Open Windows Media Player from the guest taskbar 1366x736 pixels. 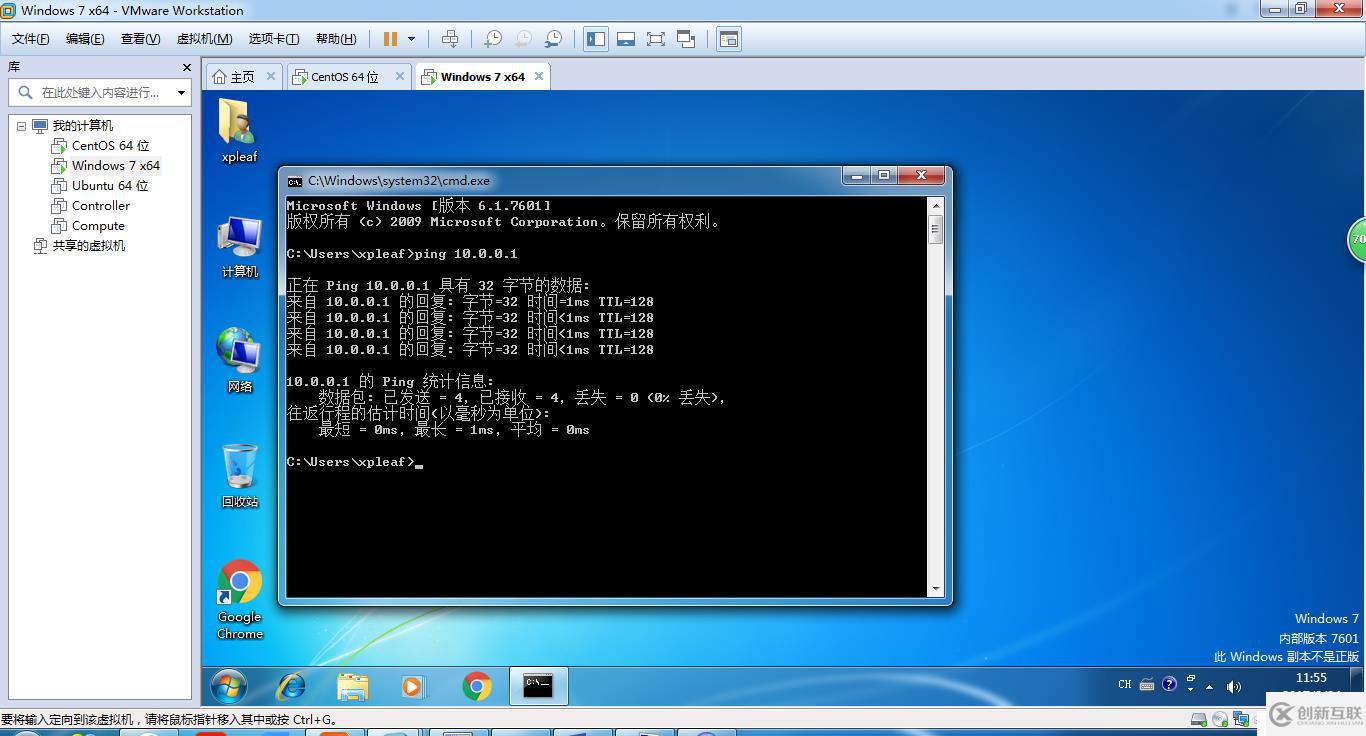(x=412, y=686)
